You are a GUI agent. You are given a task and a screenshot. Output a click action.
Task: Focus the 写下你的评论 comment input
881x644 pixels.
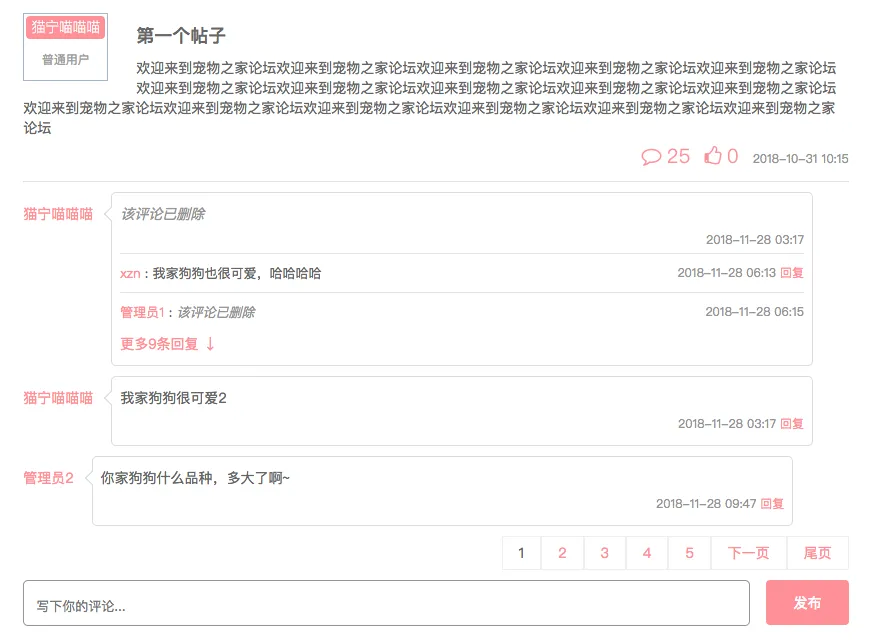coord(386,603)
